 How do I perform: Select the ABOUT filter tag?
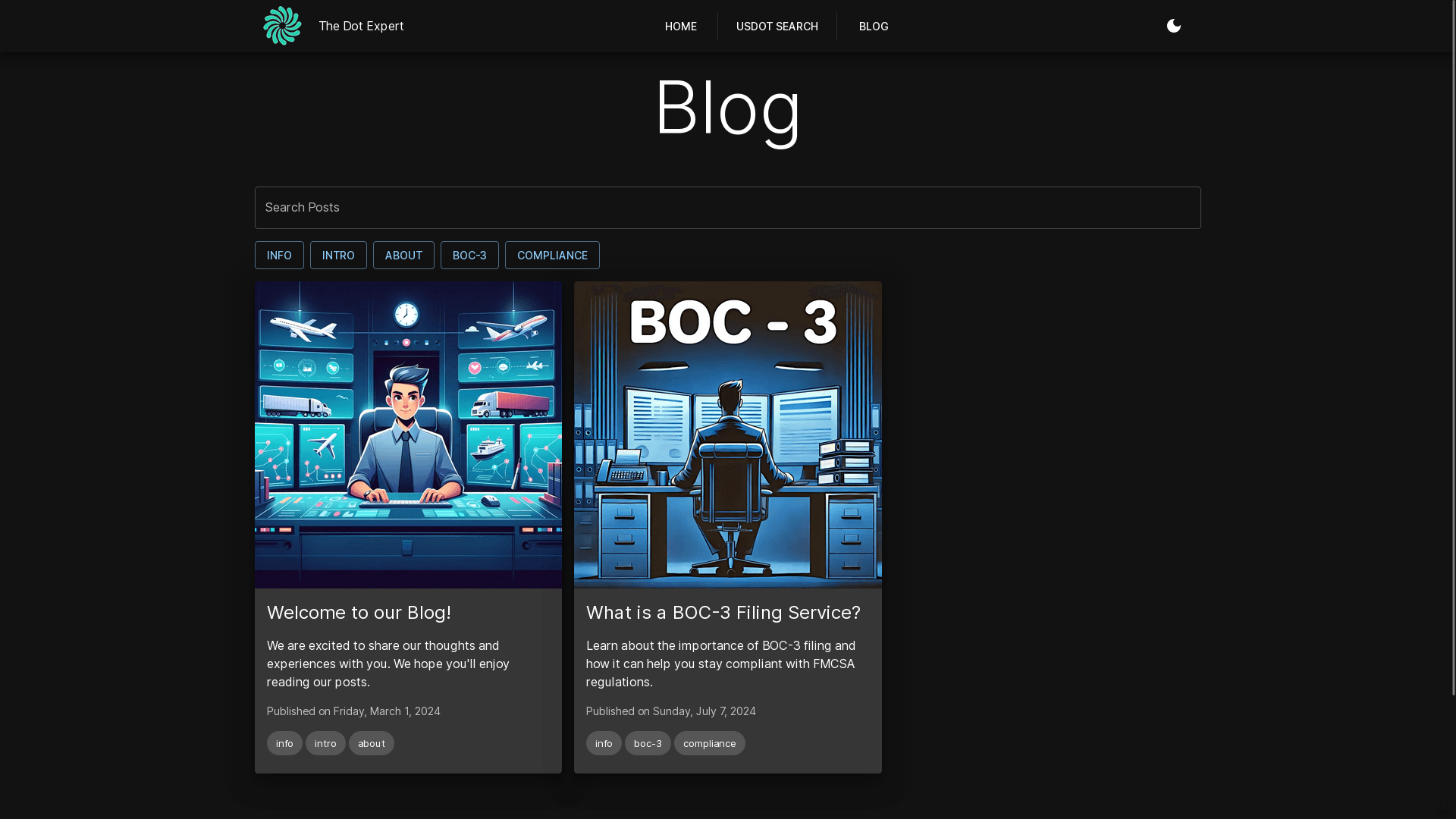coord(403,256)
